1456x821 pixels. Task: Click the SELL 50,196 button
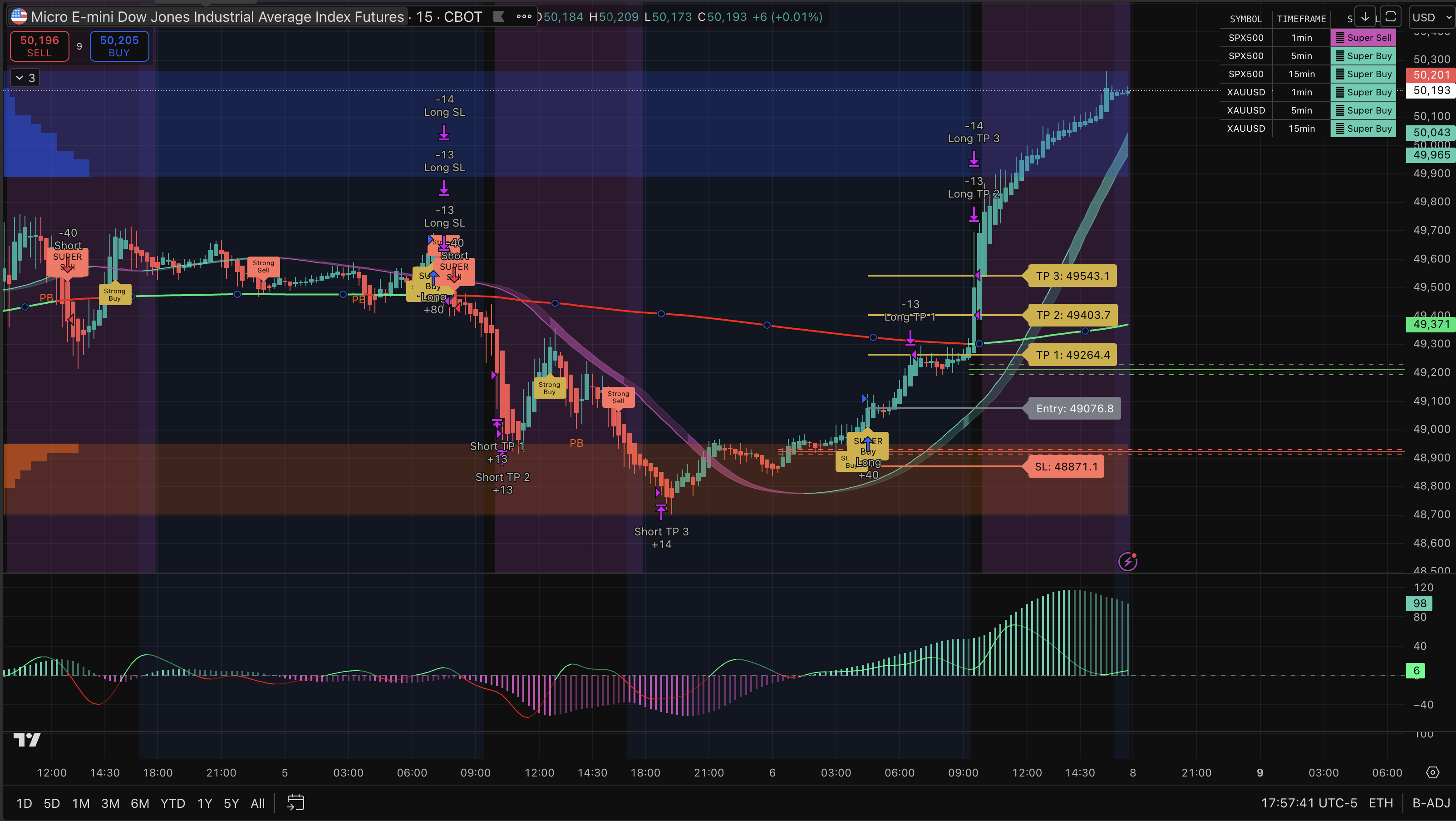[x=39, y=46]
